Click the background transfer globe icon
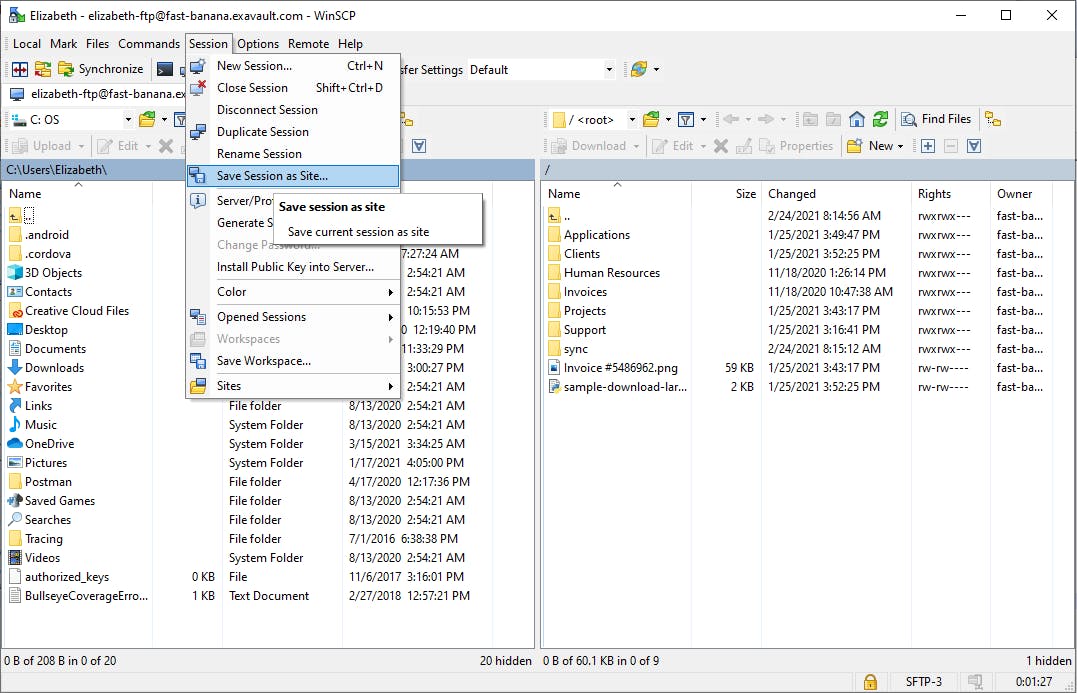This screenshot has height=693, width=1077. [x=639, y=69]
